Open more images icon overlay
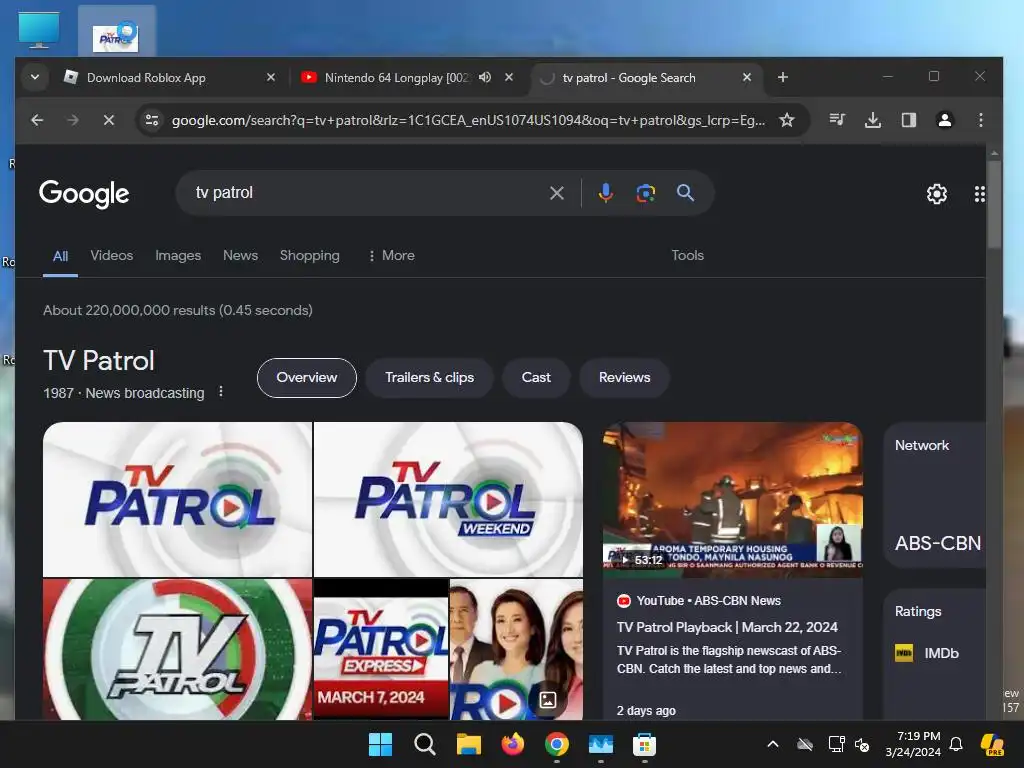The width and height of the screenshot is (1024, 768). click(x=547, y=700)
